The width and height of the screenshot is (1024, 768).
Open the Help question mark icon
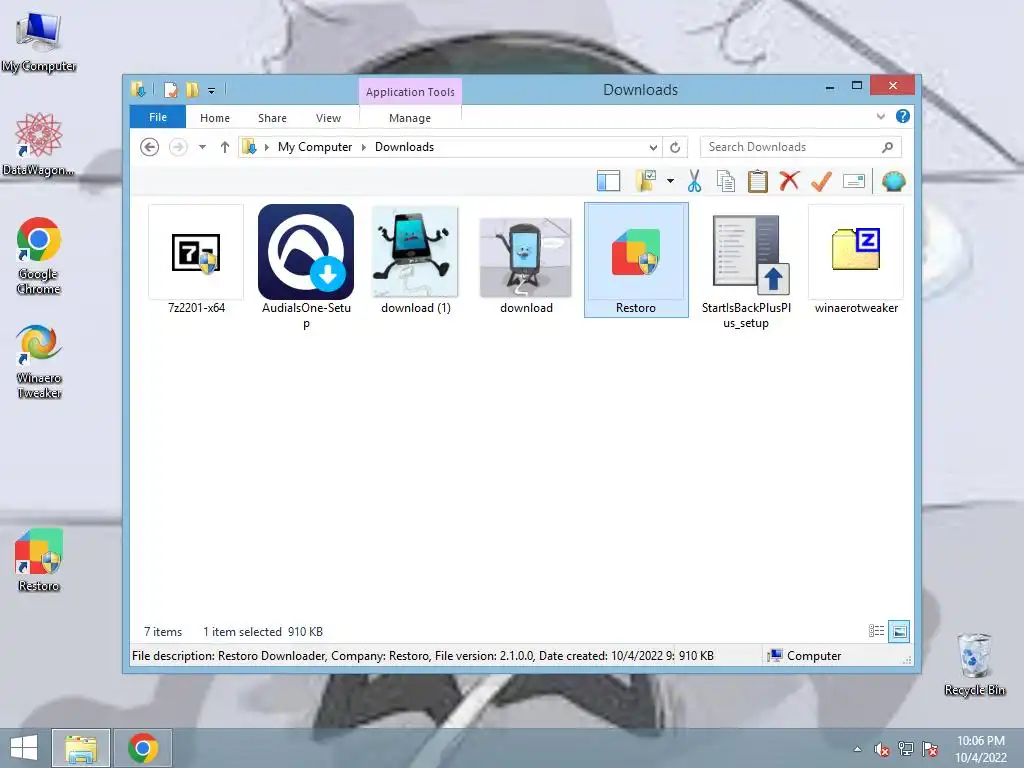coord(903,116)
